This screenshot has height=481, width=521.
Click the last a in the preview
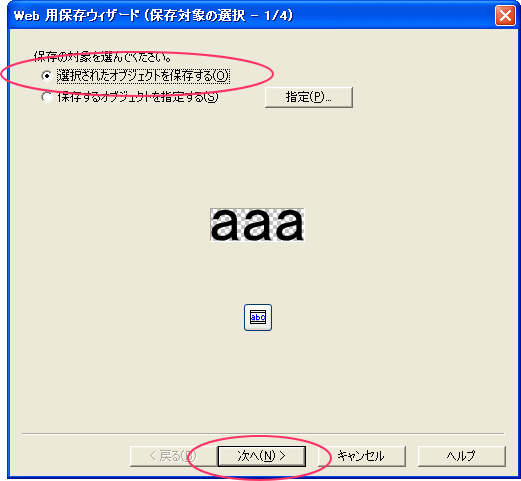pos(290,225)
